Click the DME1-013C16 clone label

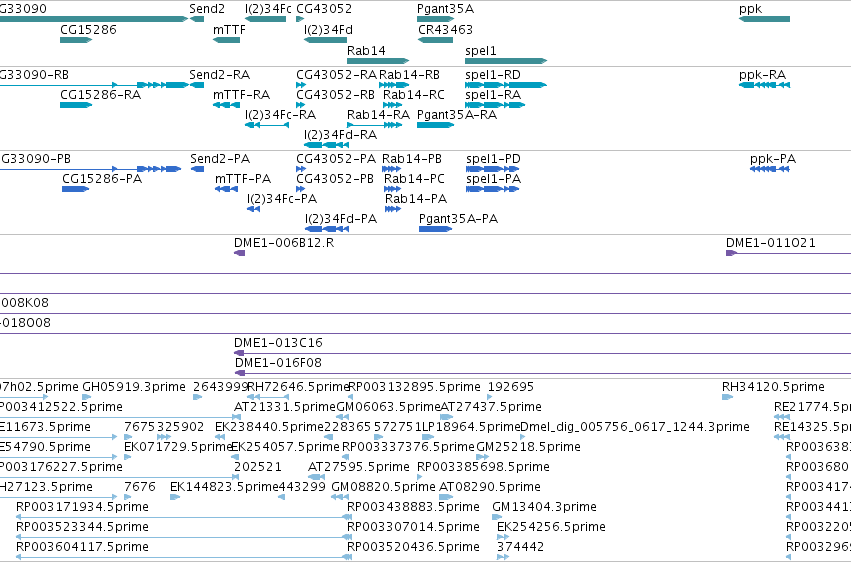[x=278, y=342]
